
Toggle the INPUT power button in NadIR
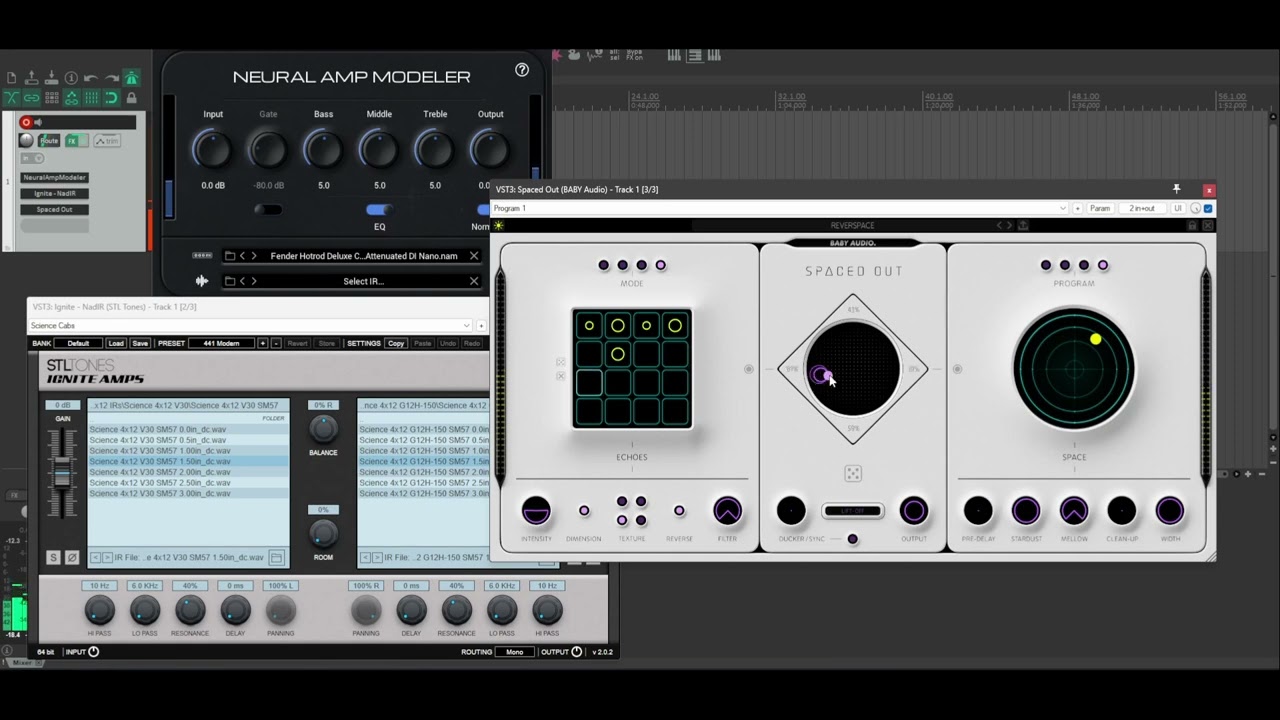pyautogui.click(x=94, y=652)
